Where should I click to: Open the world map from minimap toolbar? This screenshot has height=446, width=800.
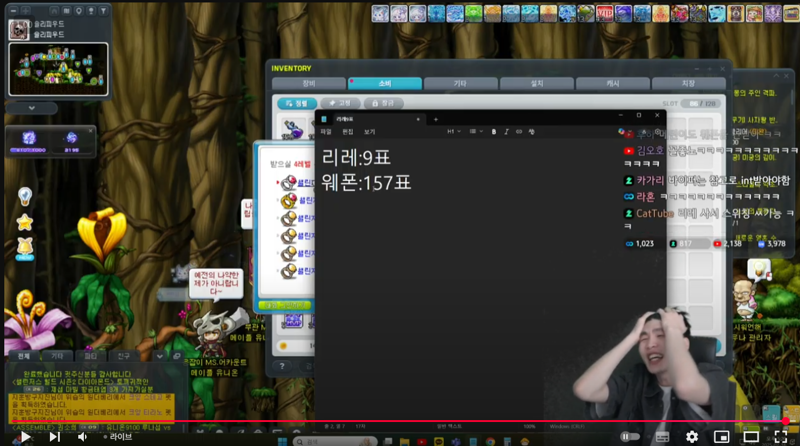point(66,11)
